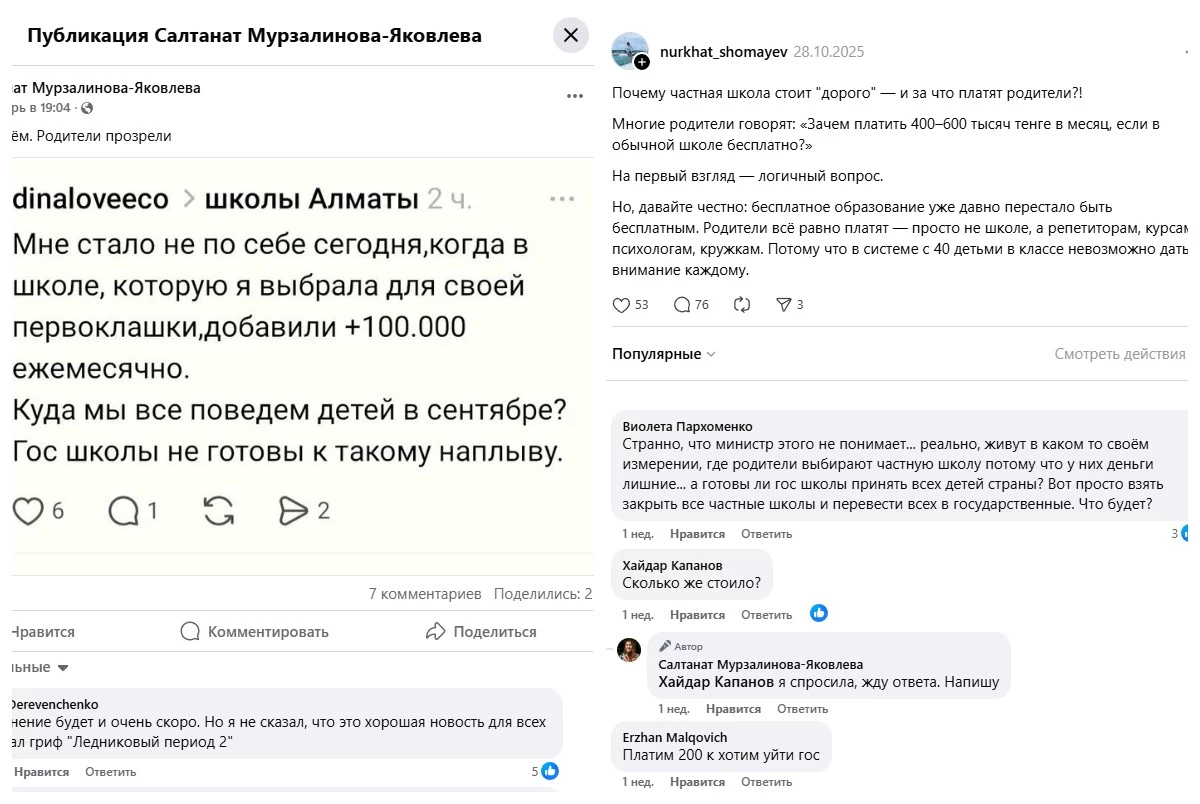Toggle Нравится on Виолета Пархоменко's comment

697,534
